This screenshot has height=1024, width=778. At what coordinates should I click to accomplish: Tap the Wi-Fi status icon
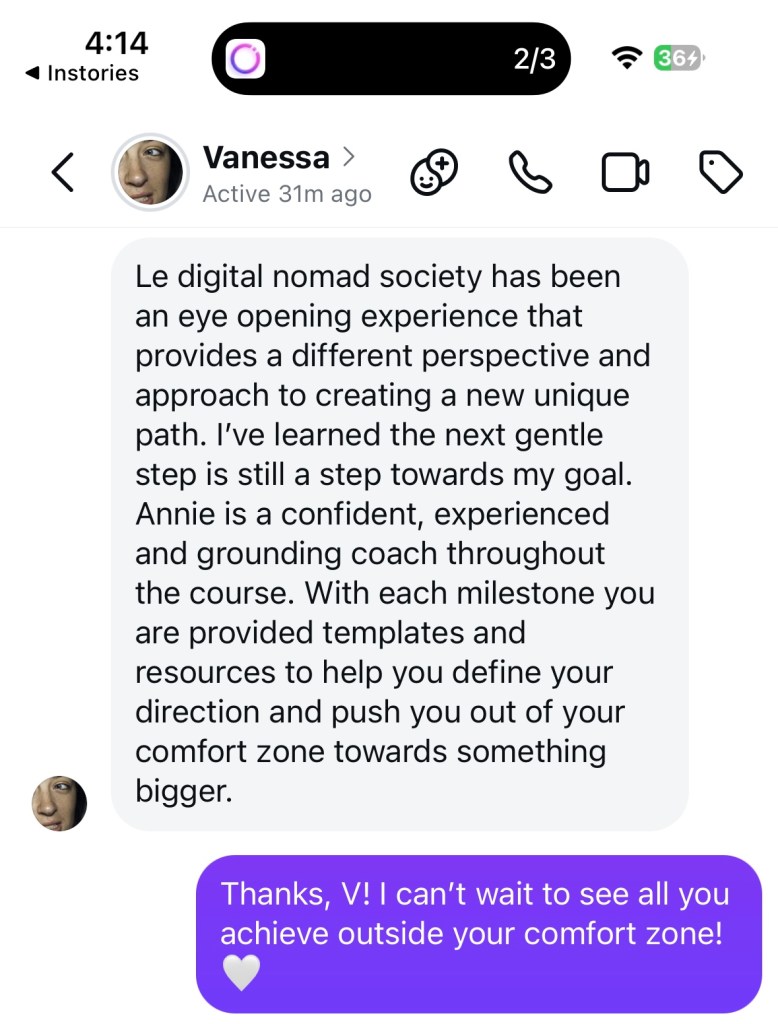[x=627, y=58]
